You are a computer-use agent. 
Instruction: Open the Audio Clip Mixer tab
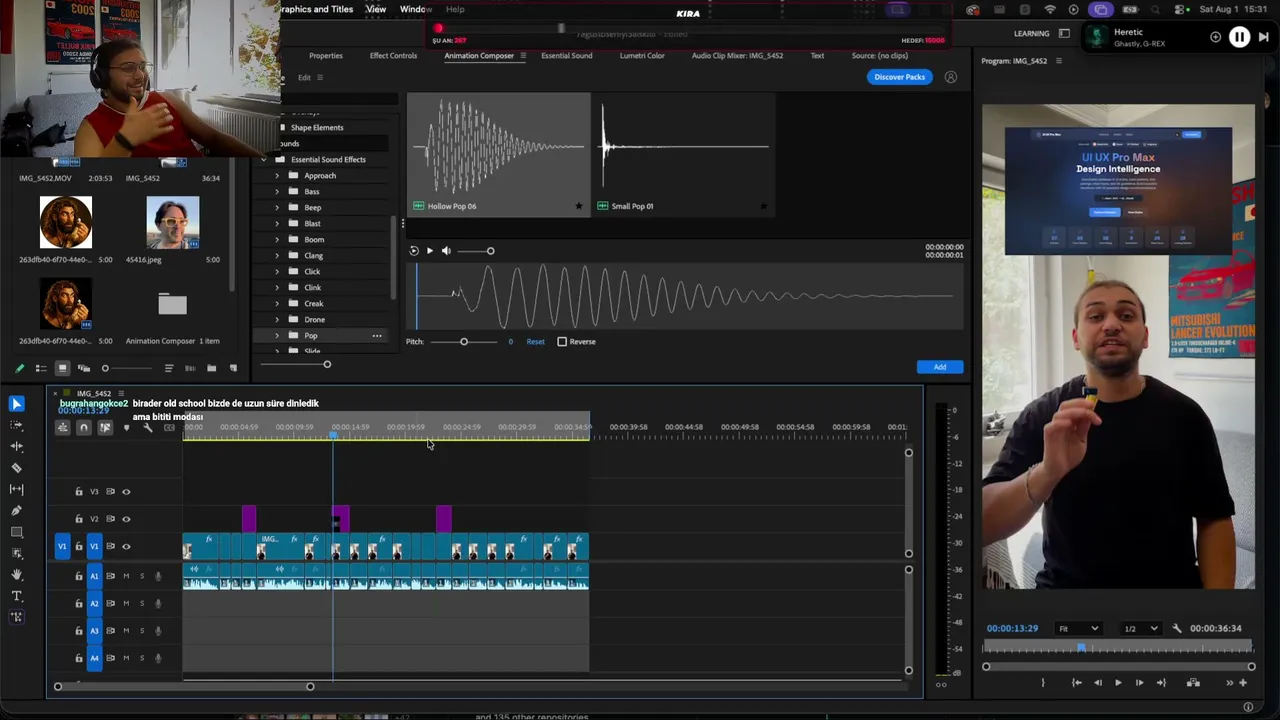pos(737,56)
